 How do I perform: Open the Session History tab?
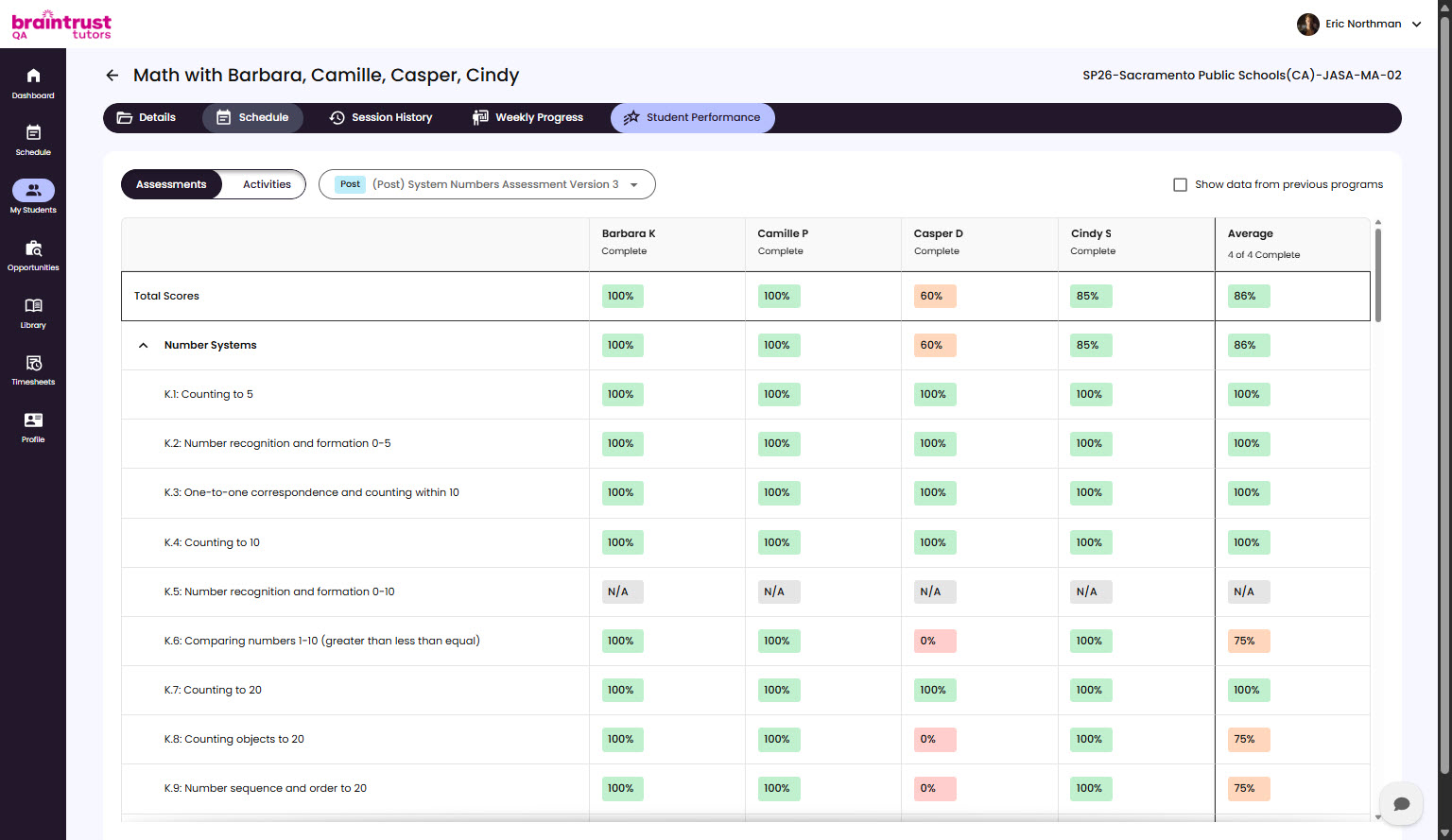pyautogui.click(x=381, y=117)
